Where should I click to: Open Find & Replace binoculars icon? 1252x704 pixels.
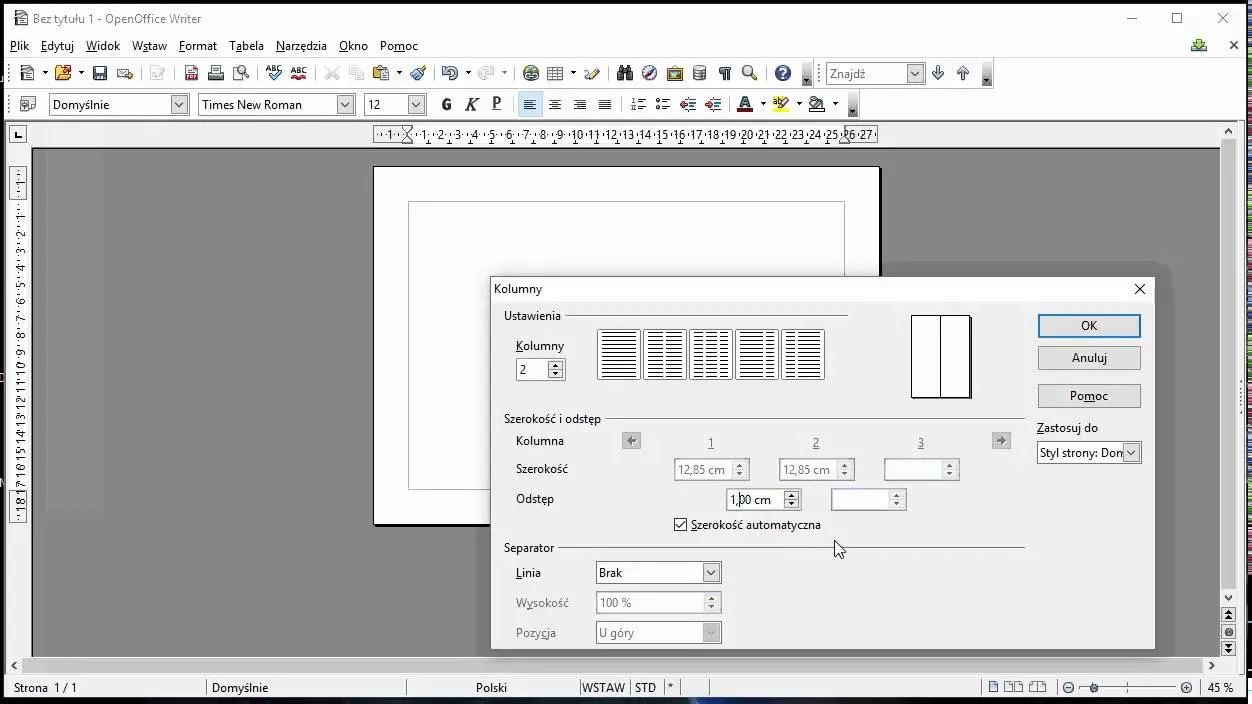click(x=625, y=73)
